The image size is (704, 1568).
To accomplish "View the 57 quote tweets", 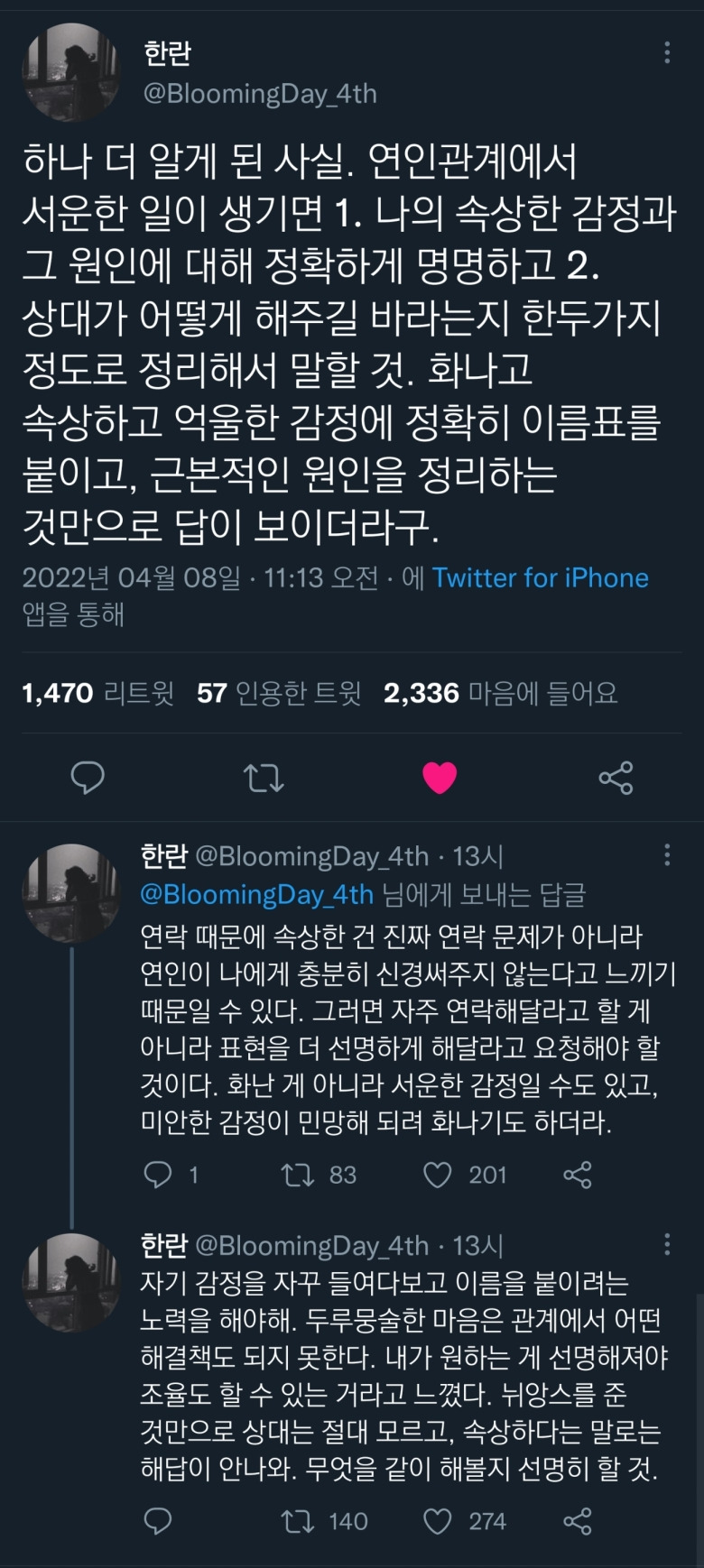I will (x=279, y=693).
